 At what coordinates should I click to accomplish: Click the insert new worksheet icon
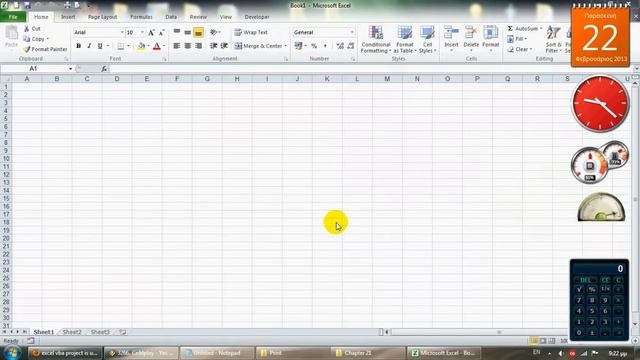122,332
